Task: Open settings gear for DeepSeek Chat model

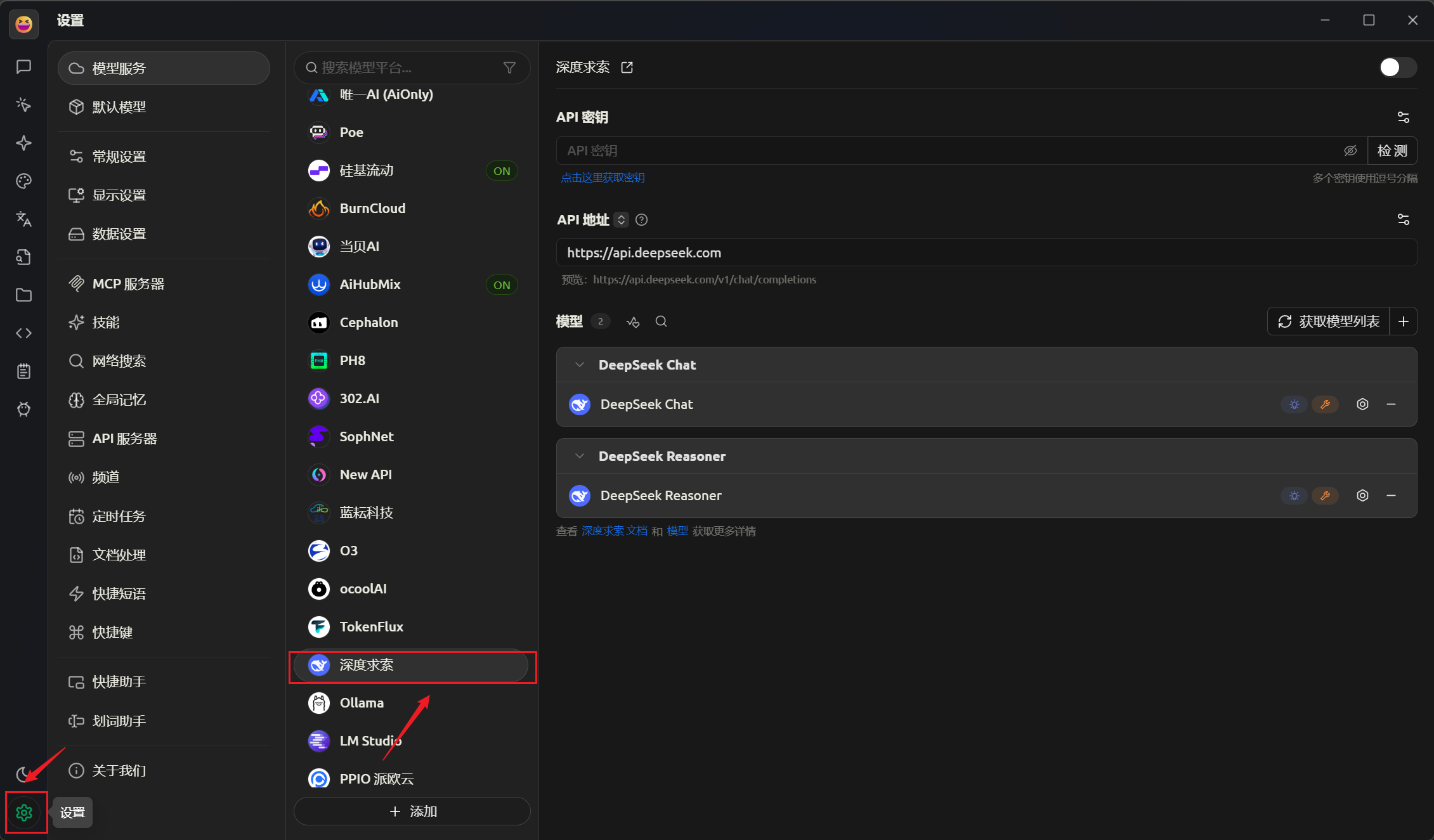Action: coord(1362,404)
